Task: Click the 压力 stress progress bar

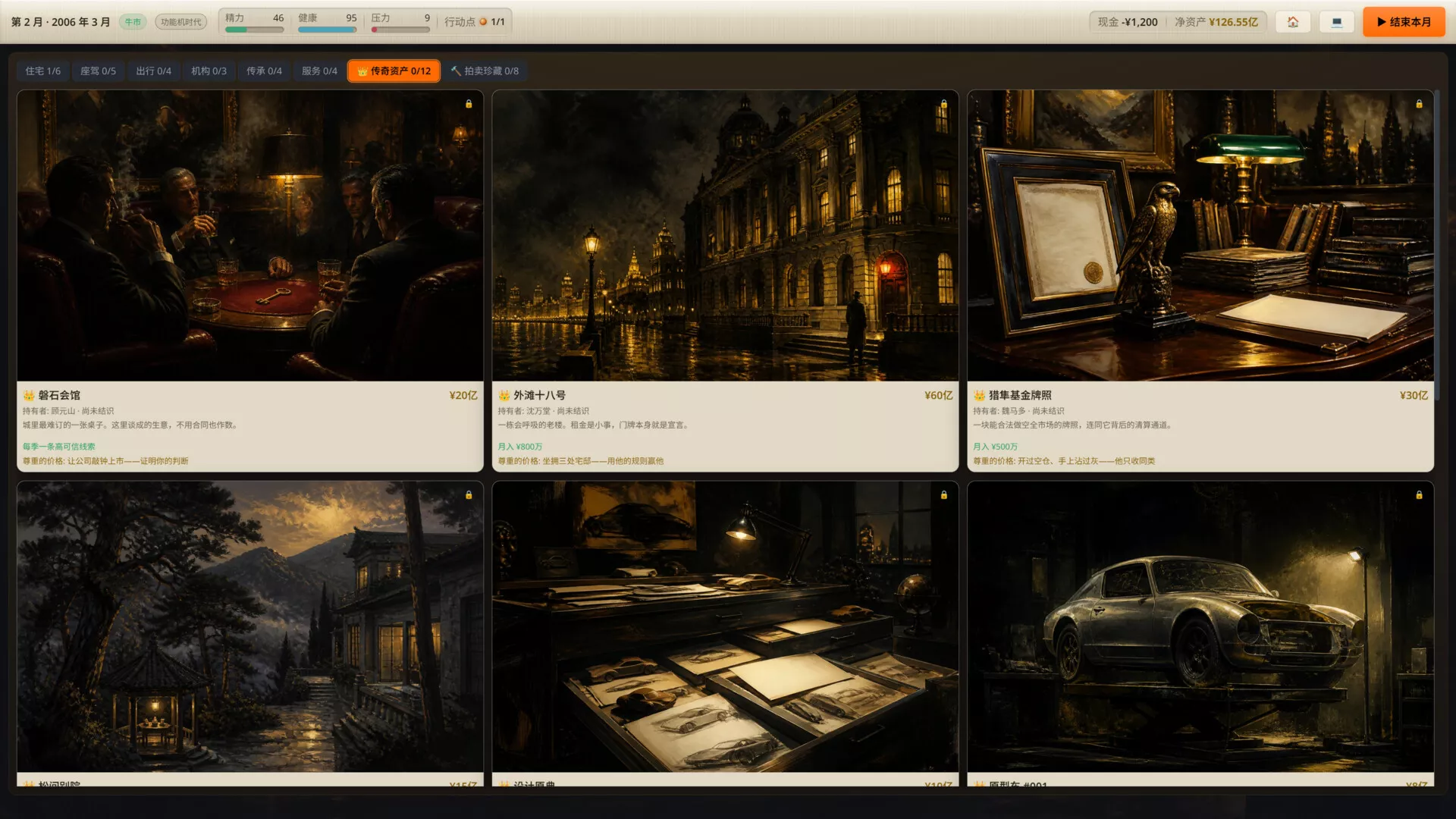Action: click(x=400, y=30)
